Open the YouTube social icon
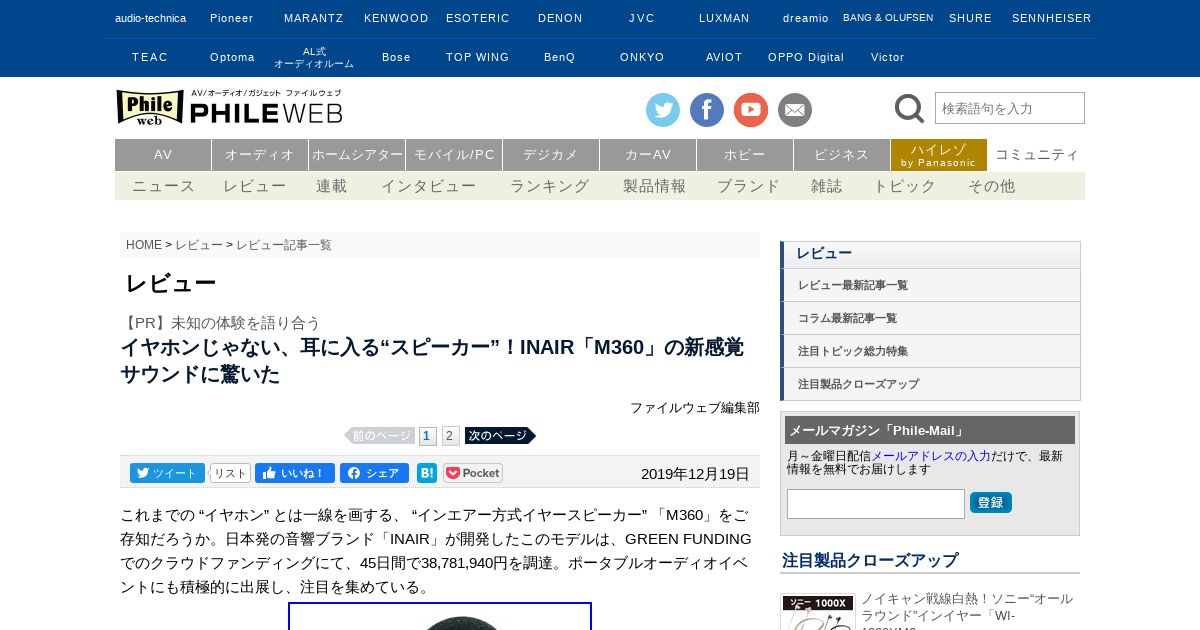The width and height of the screenshot is (1200, 630). point(751,110)
